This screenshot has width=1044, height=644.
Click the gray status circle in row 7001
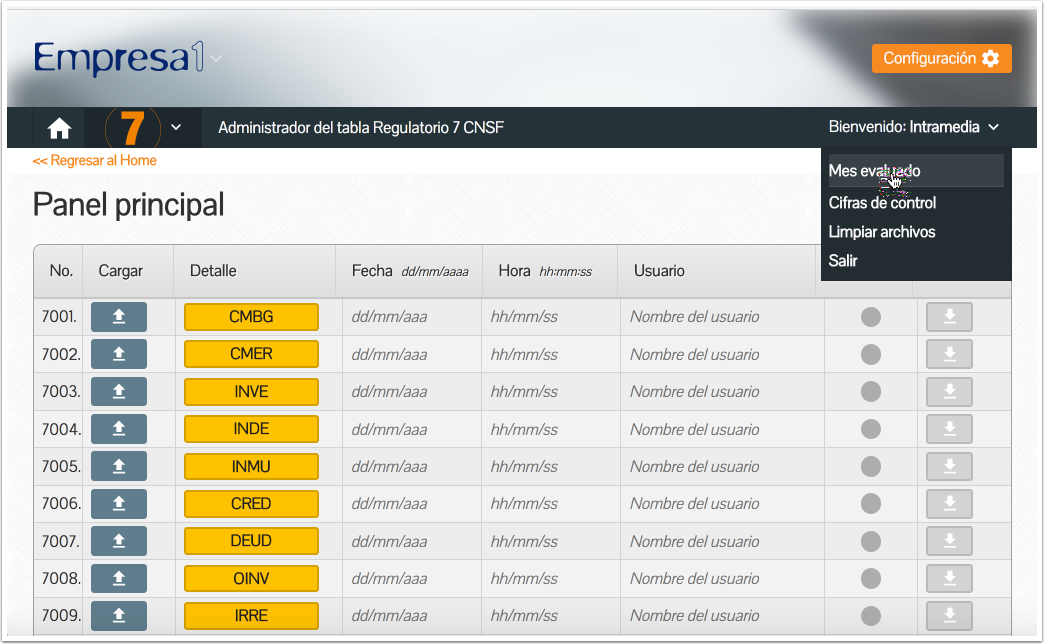coord(871,317)
